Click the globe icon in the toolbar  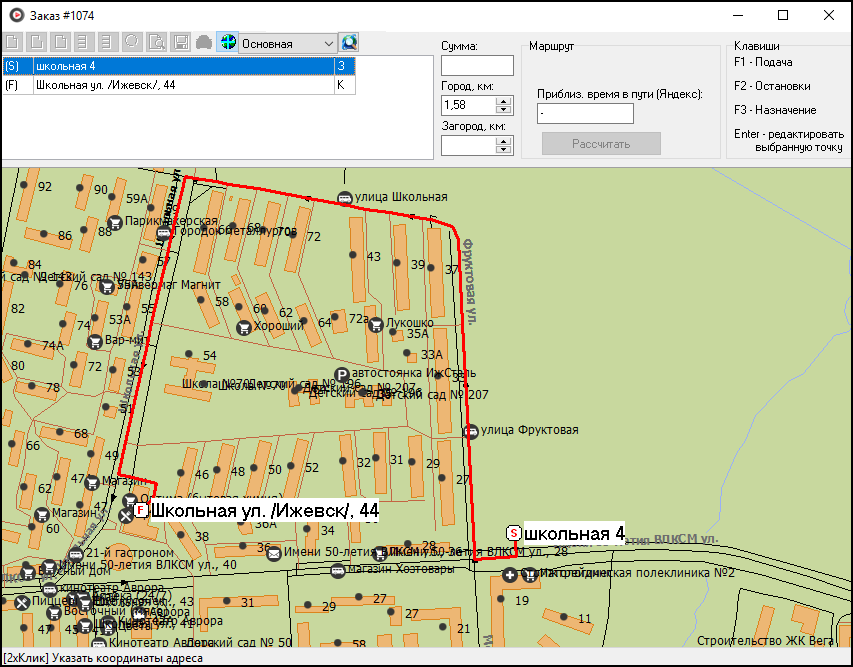[x=227, y=43]
